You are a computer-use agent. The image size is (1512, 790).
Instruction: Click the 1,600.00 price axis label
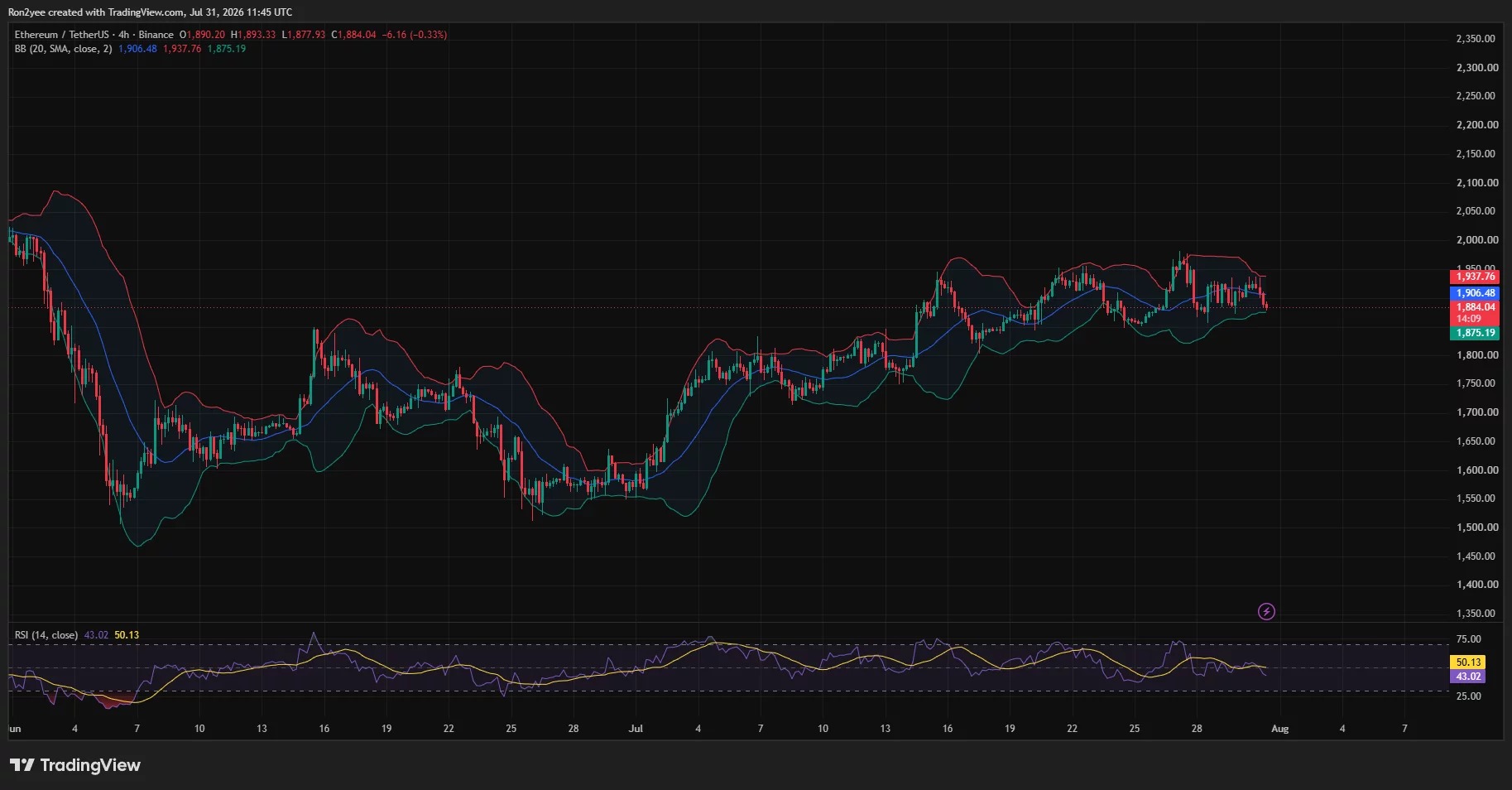pyautogui.click(x=1477, y=470)
